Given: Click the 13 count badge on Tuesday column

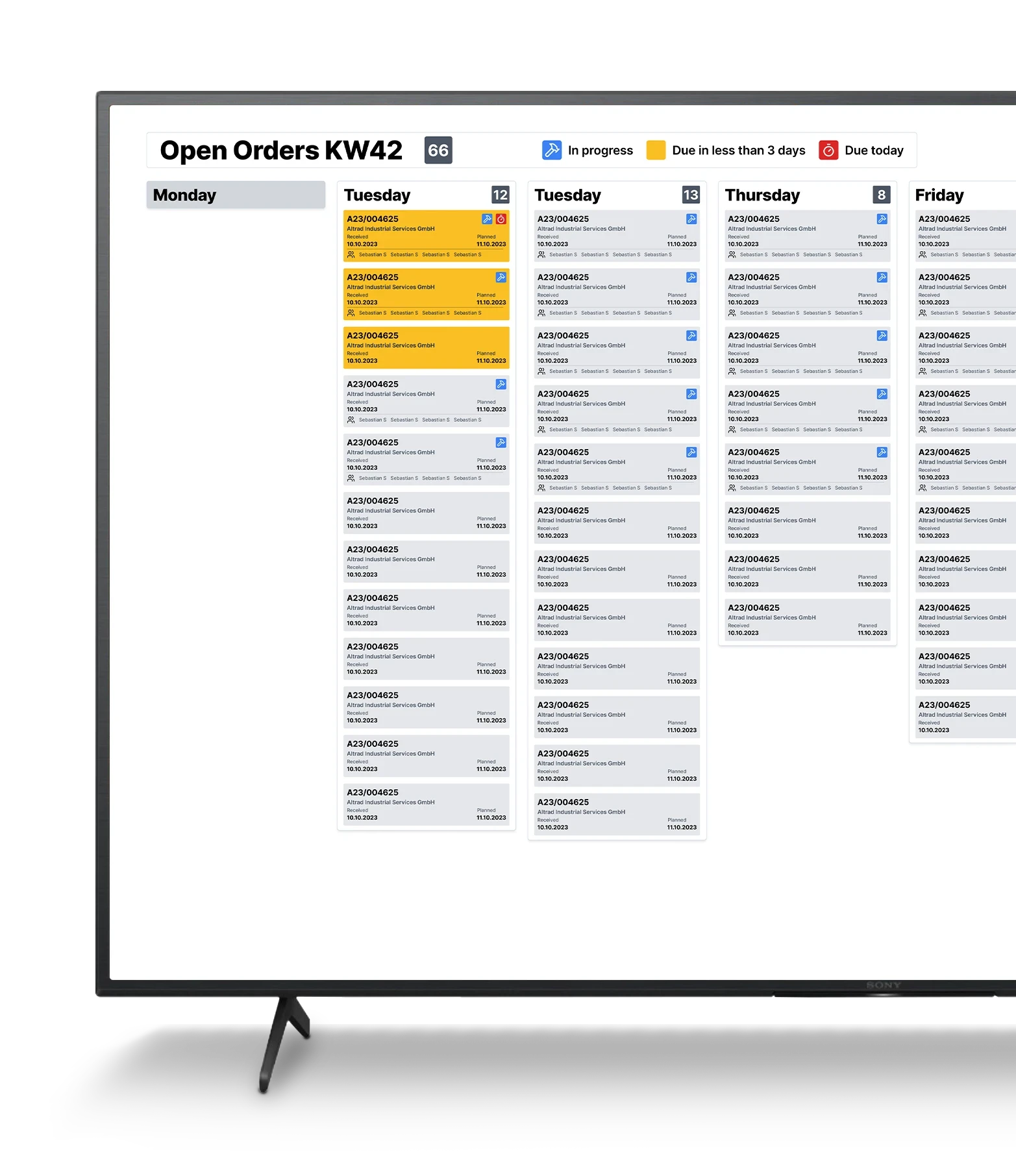Looking at the screenshot, I should (x=691, y=195).
